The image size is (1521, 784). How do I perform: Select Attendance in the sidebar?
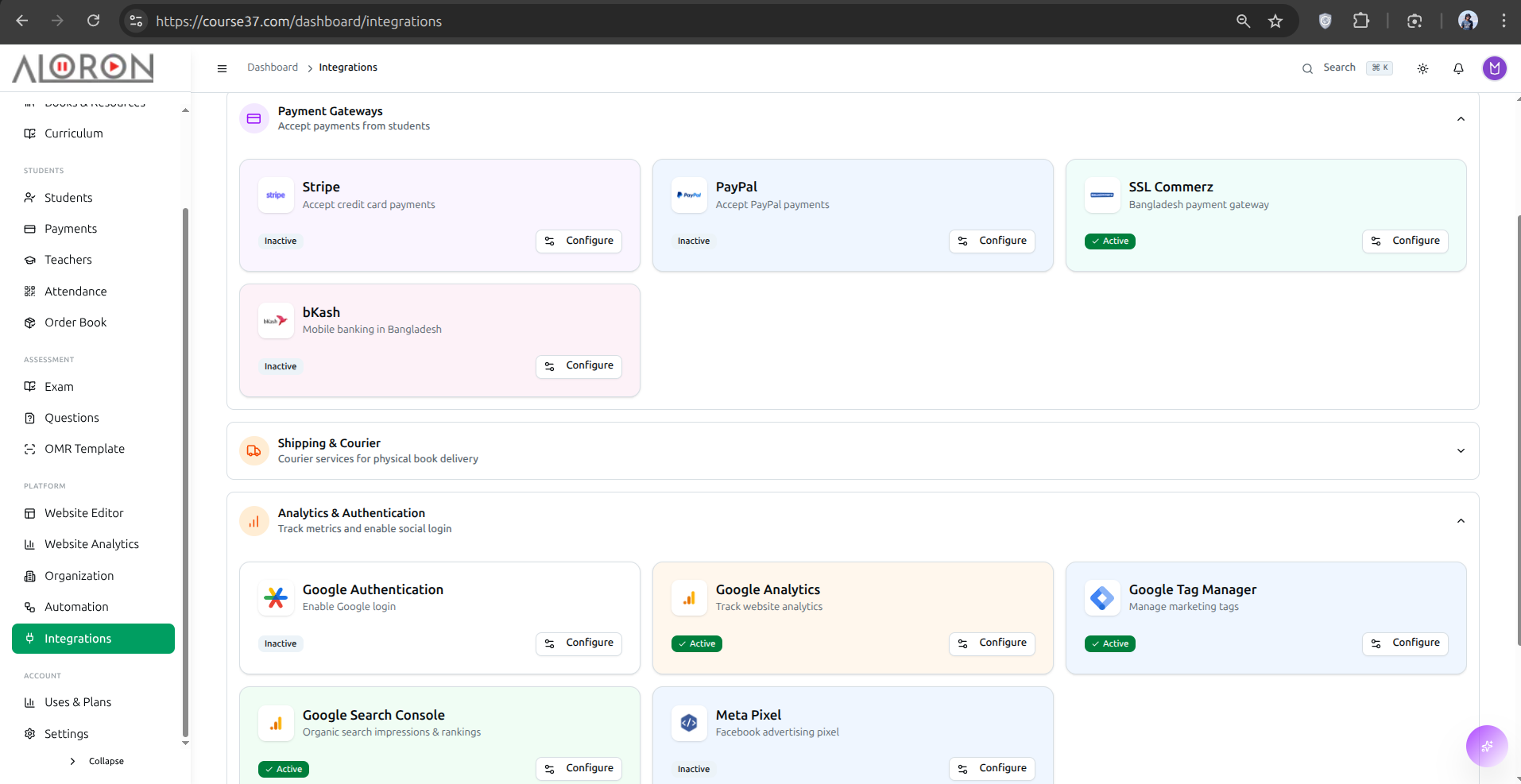coord(75,291)
